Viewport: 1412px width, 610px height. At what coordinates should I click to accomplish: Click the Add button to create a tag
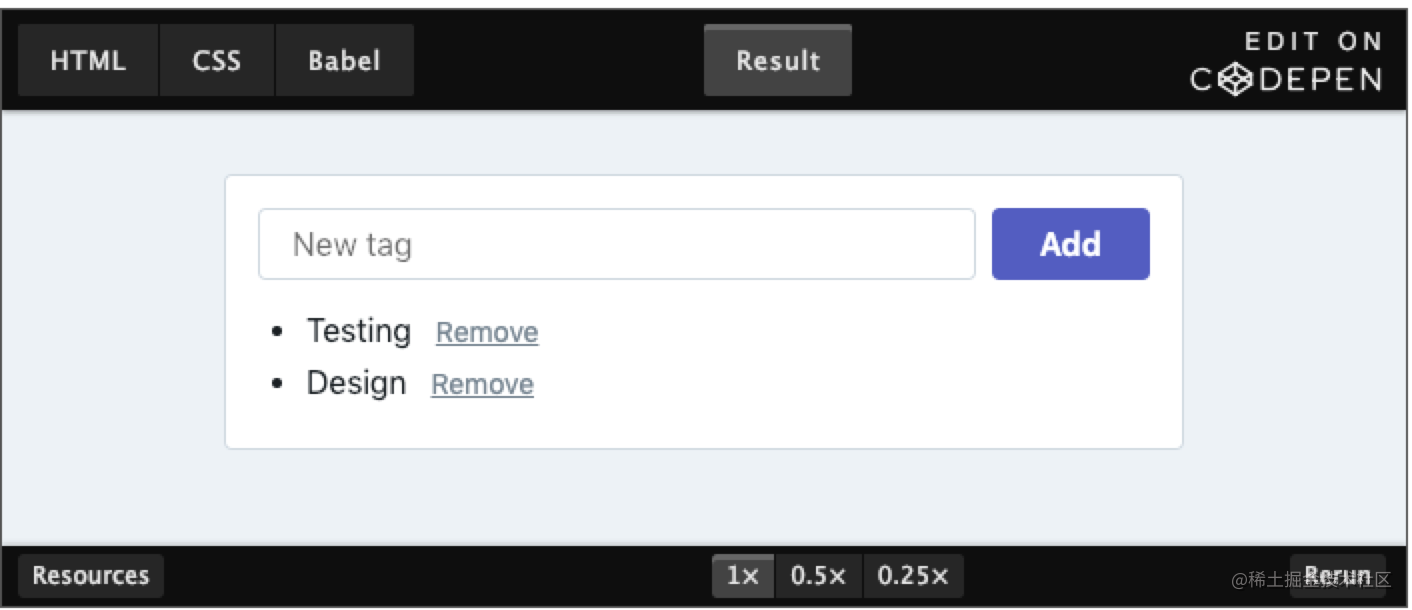click(x=1070, y=243)
